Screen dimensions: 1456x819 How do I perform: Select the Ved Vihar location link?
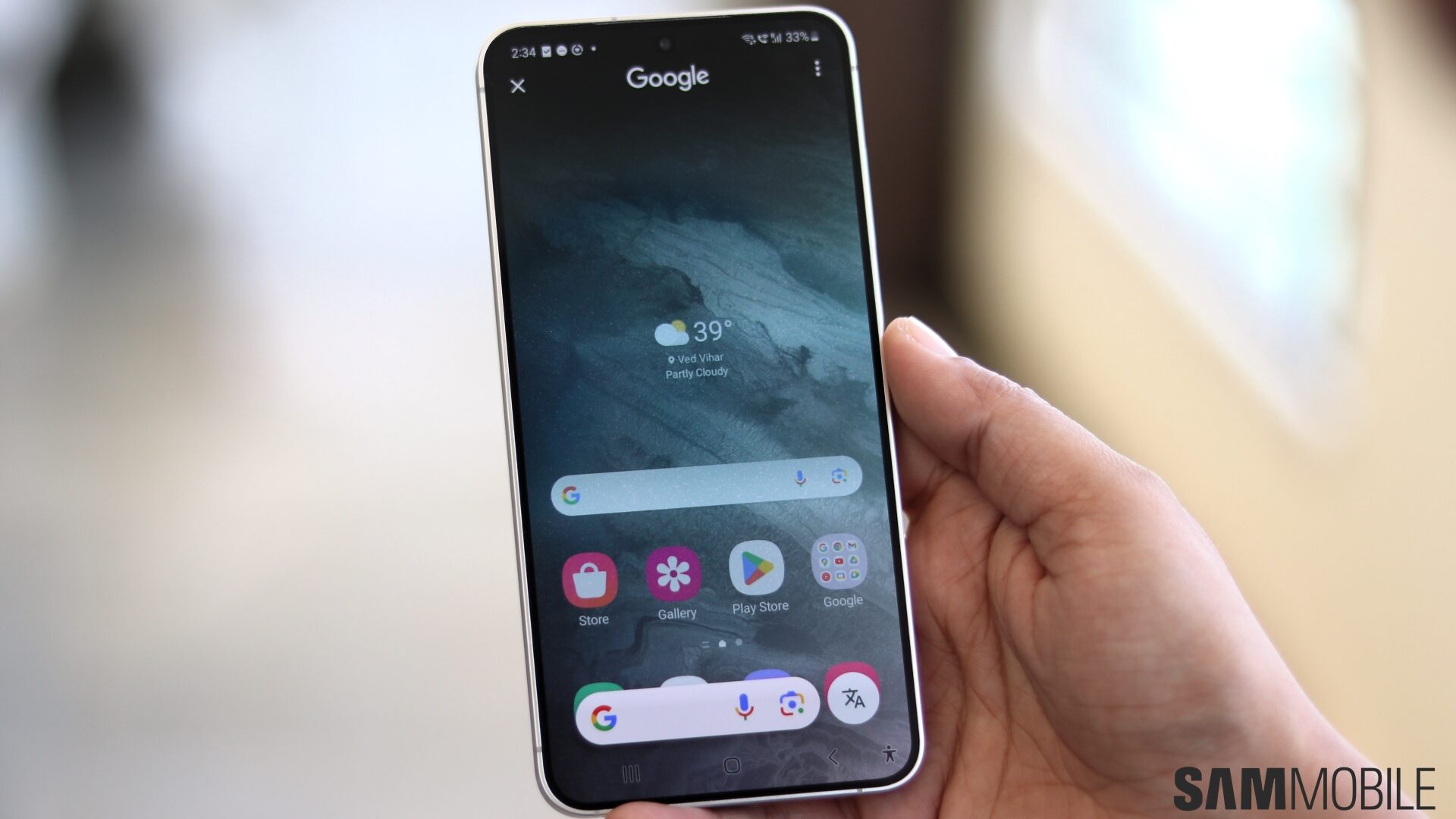[692, 357]
